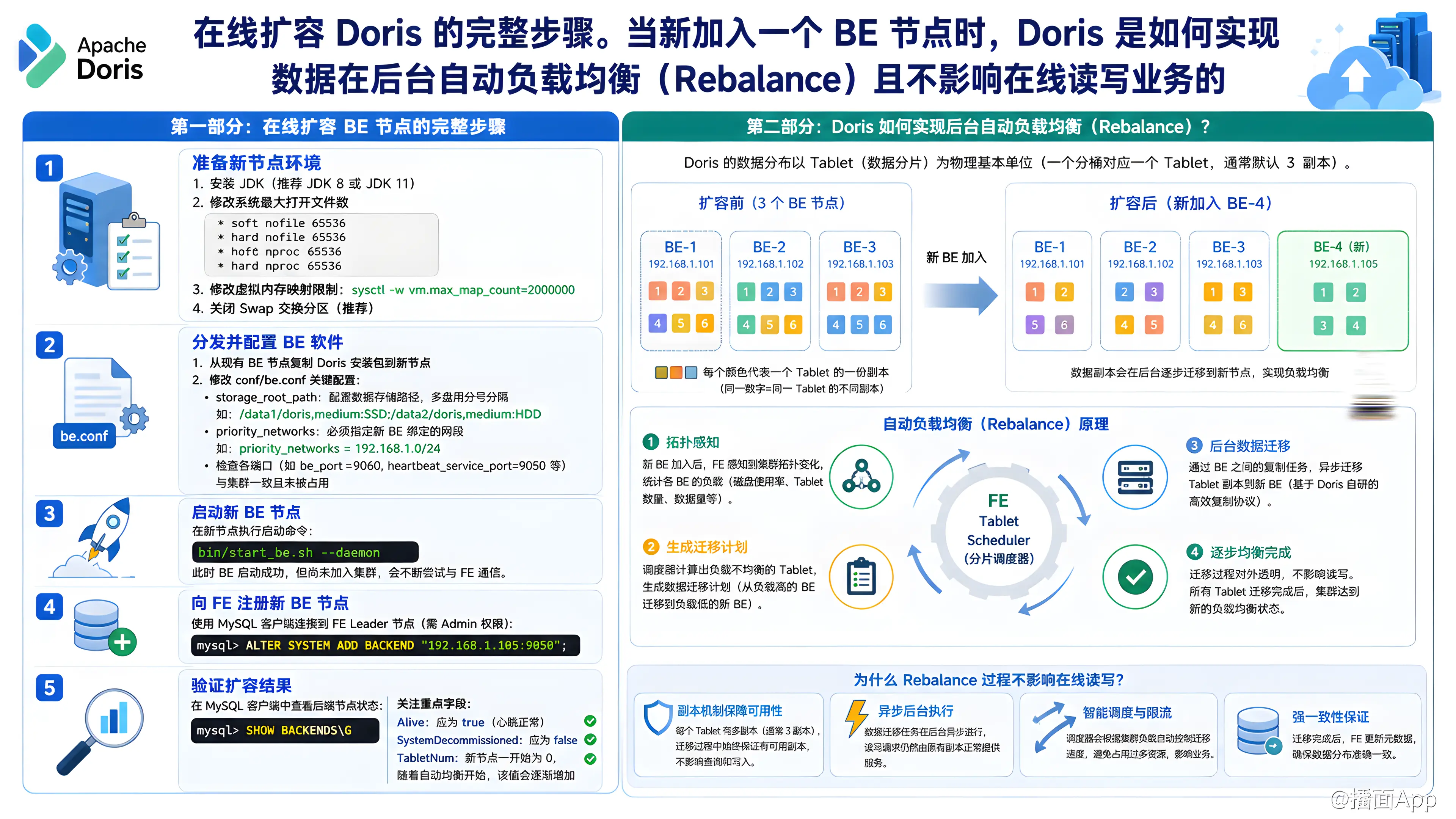Click the 安装 JDK（推荐 JDK 8 或 JDK 11）line
1456x819 pixels.
(x=304, y=183)
